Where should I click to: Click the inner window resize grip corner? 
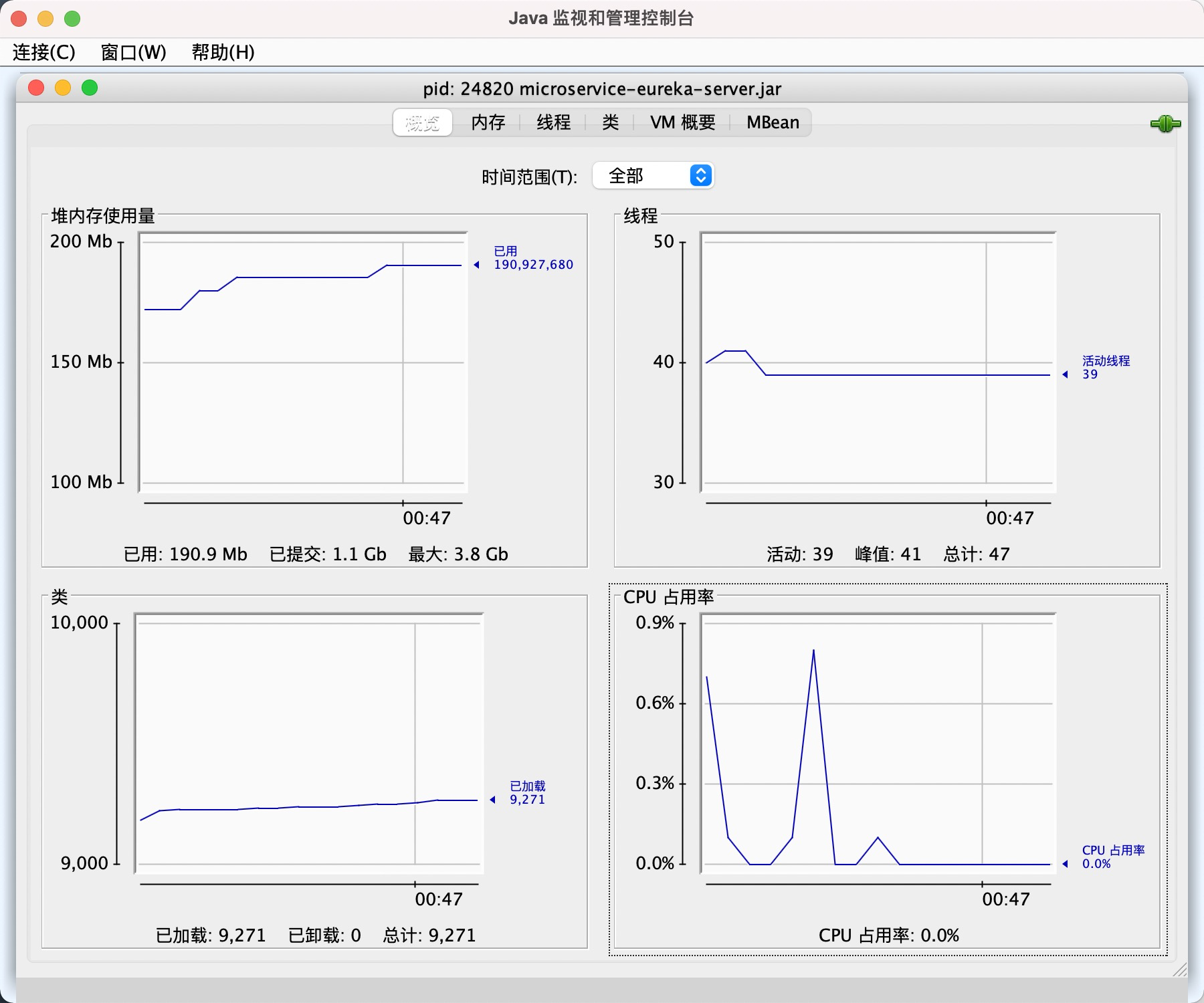click(x=1180, y=970)
